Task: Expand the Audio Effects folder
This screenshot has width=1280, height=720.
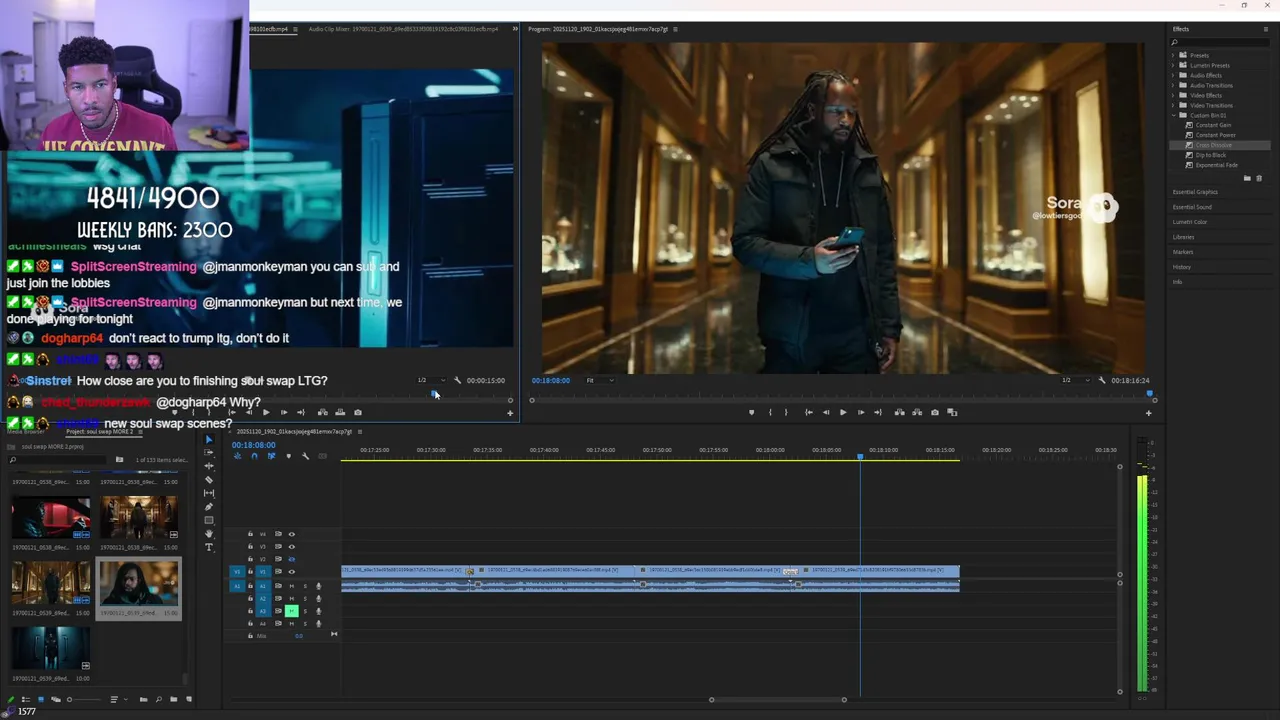Action: [1175, 75]
